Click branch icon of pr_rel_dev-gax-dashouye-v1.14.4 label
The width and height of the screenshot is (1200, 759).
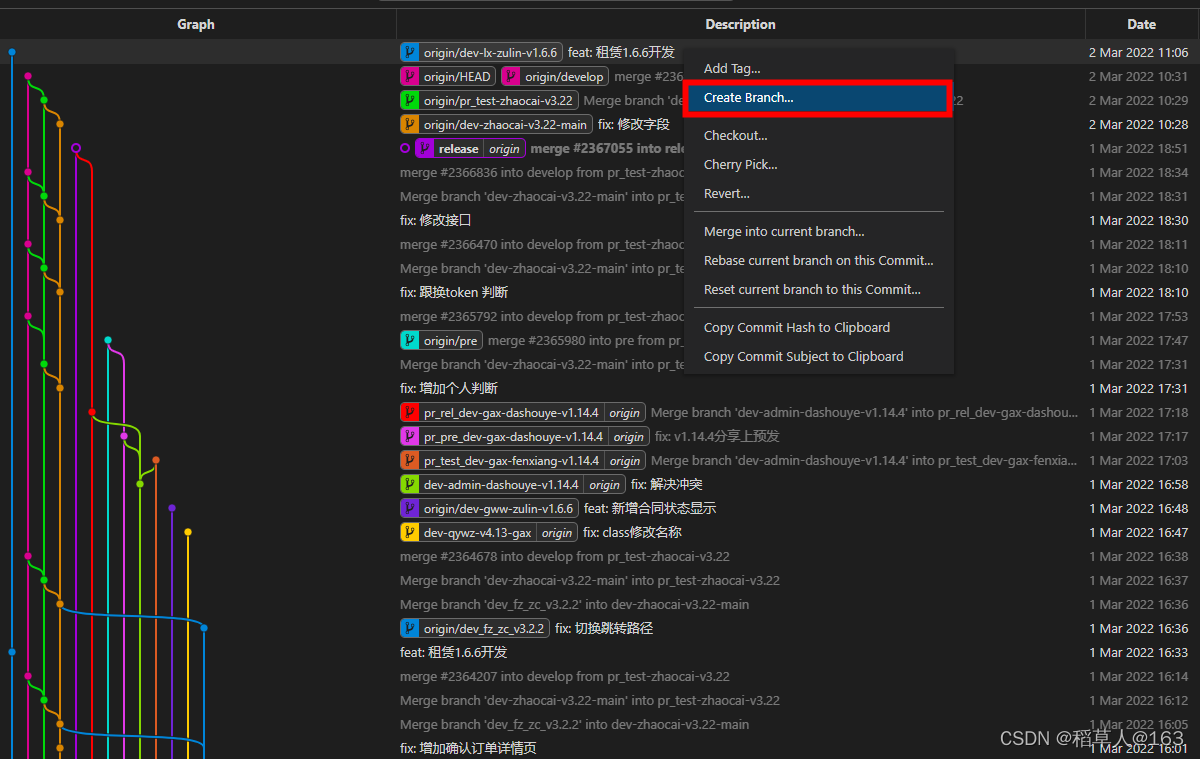pos(409,412)
